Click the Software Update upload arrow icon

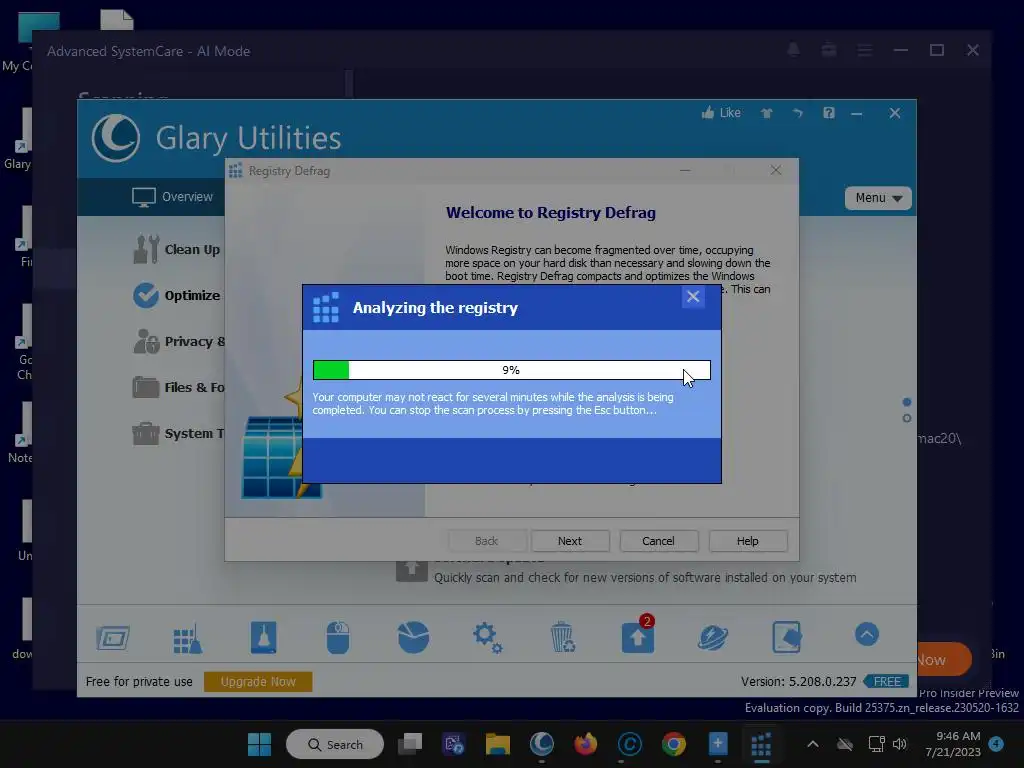pyautogui.click(x=411, y=569)
